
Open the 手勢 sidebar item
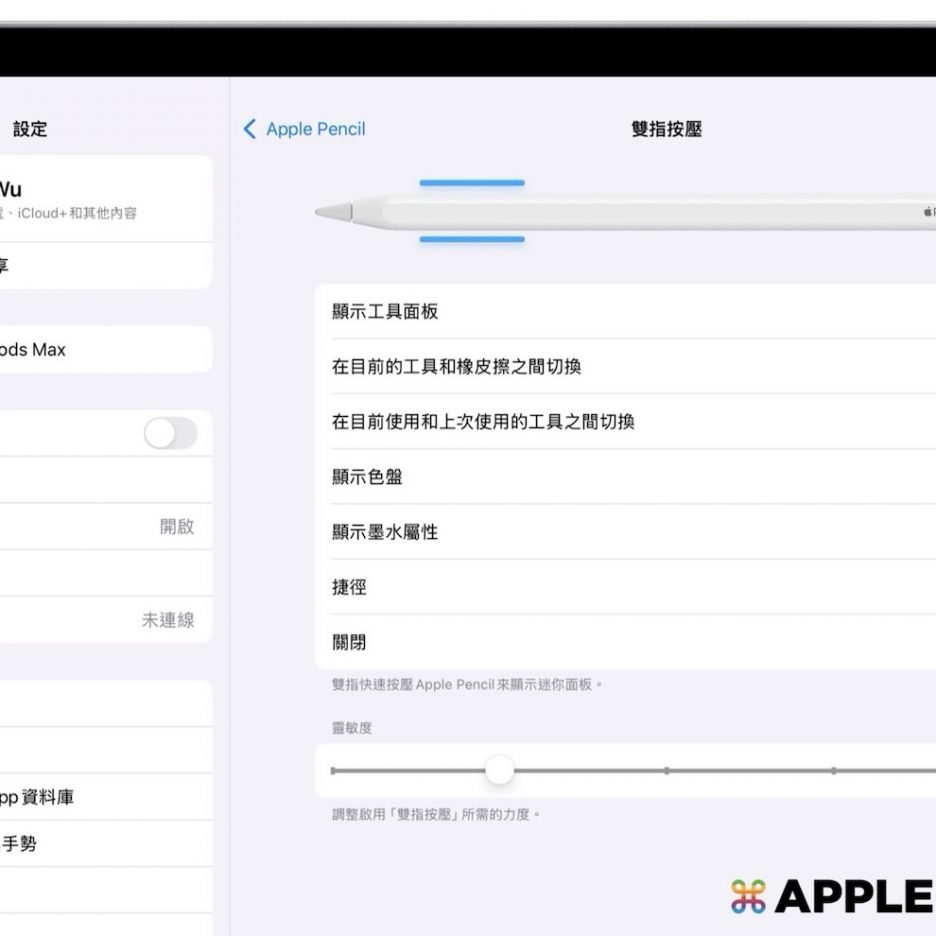(x=100, y=844)
